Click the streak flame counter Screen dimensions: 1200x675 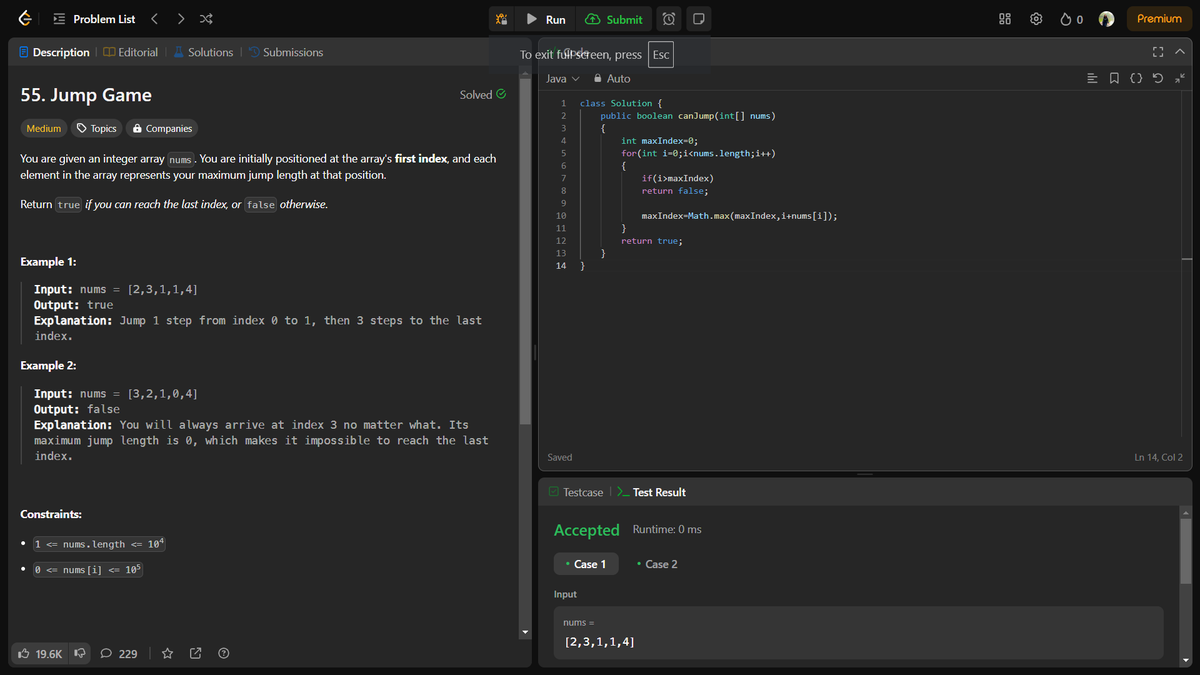click(1071, 19)
